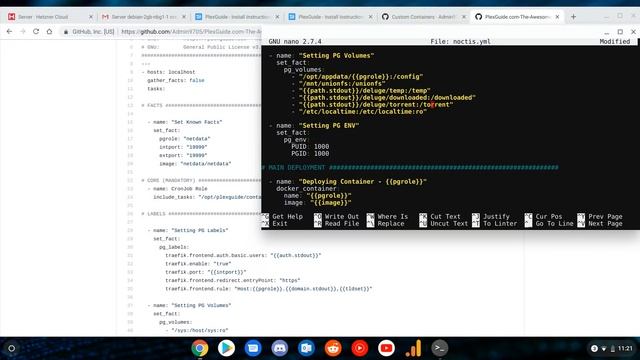Launch Outlook from the shelf
Screen dimensions: 640x360
coord(306,348)
